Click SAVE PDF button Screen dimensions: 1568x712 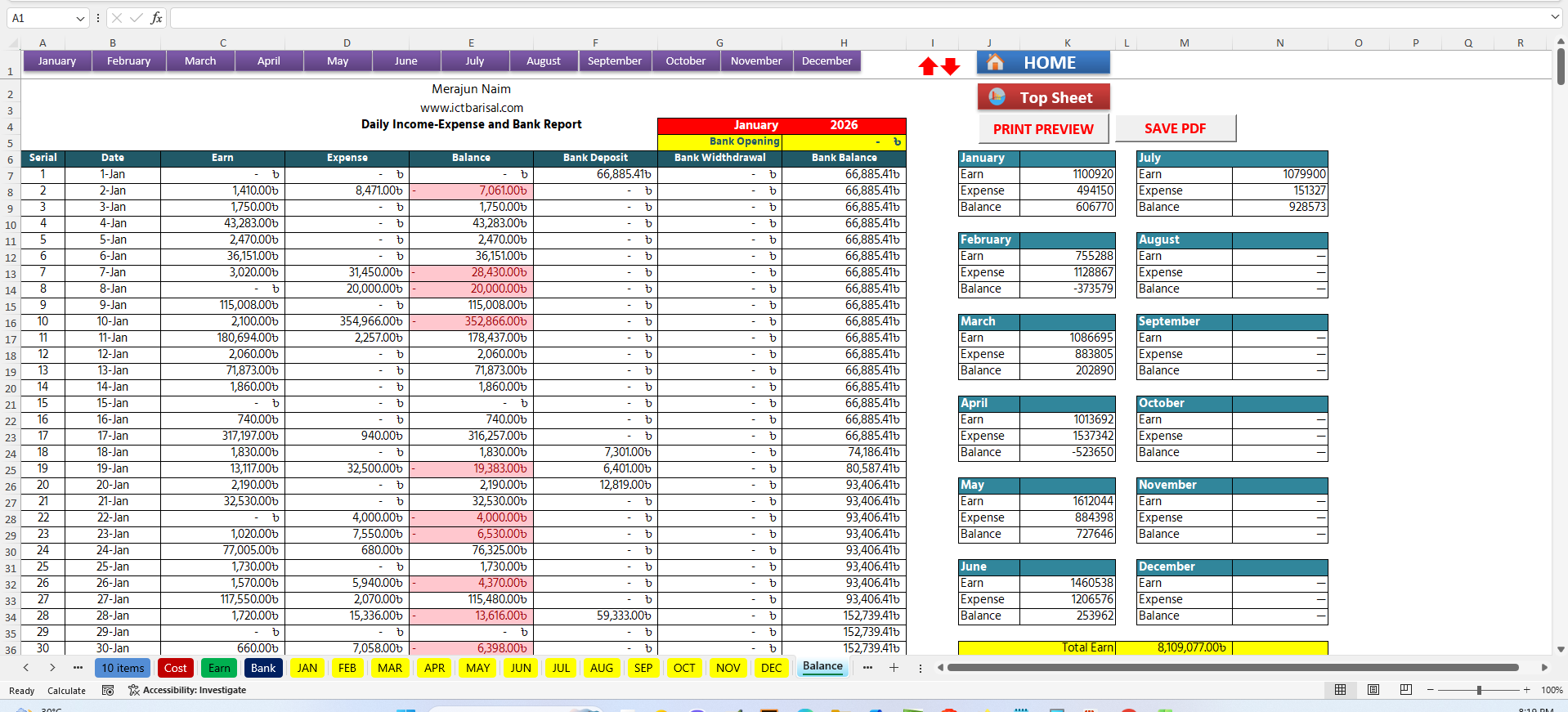(x=1175, y=128)
